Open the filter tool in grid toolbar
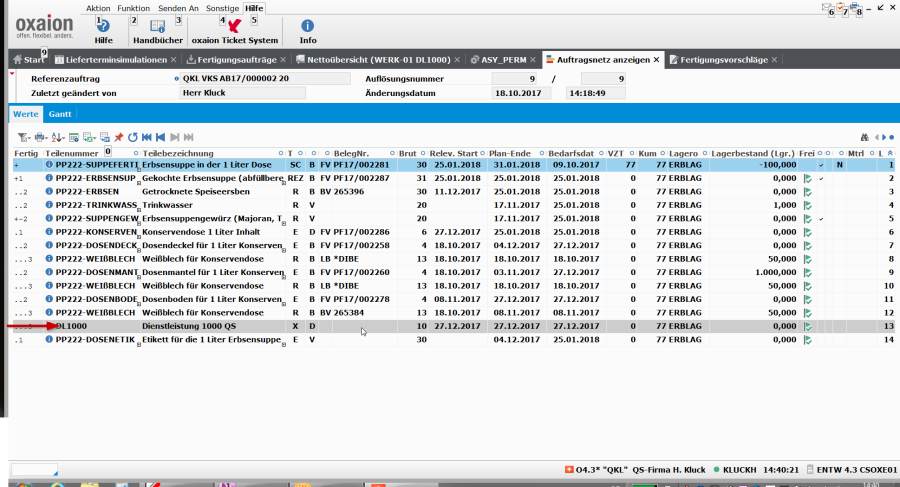 click(x=24, y=137)
